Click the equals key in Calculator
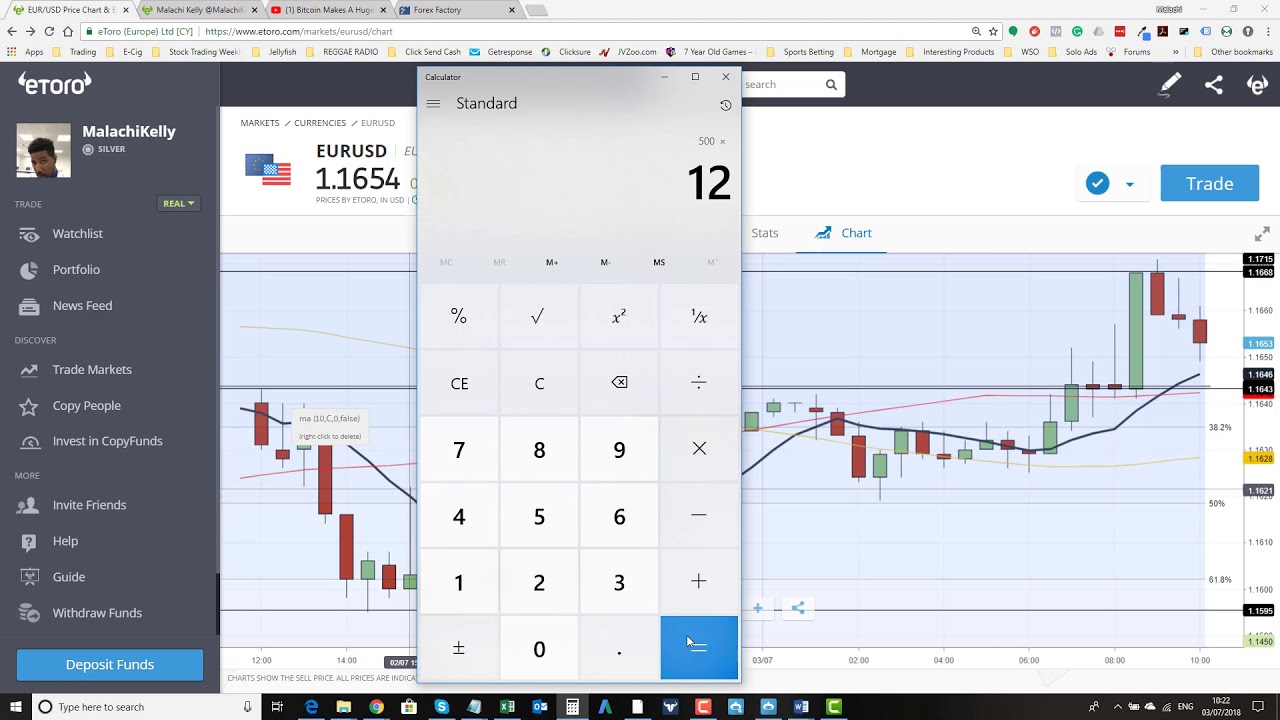Viewport: 1280px width, 720px height. [x=699, y=648]
